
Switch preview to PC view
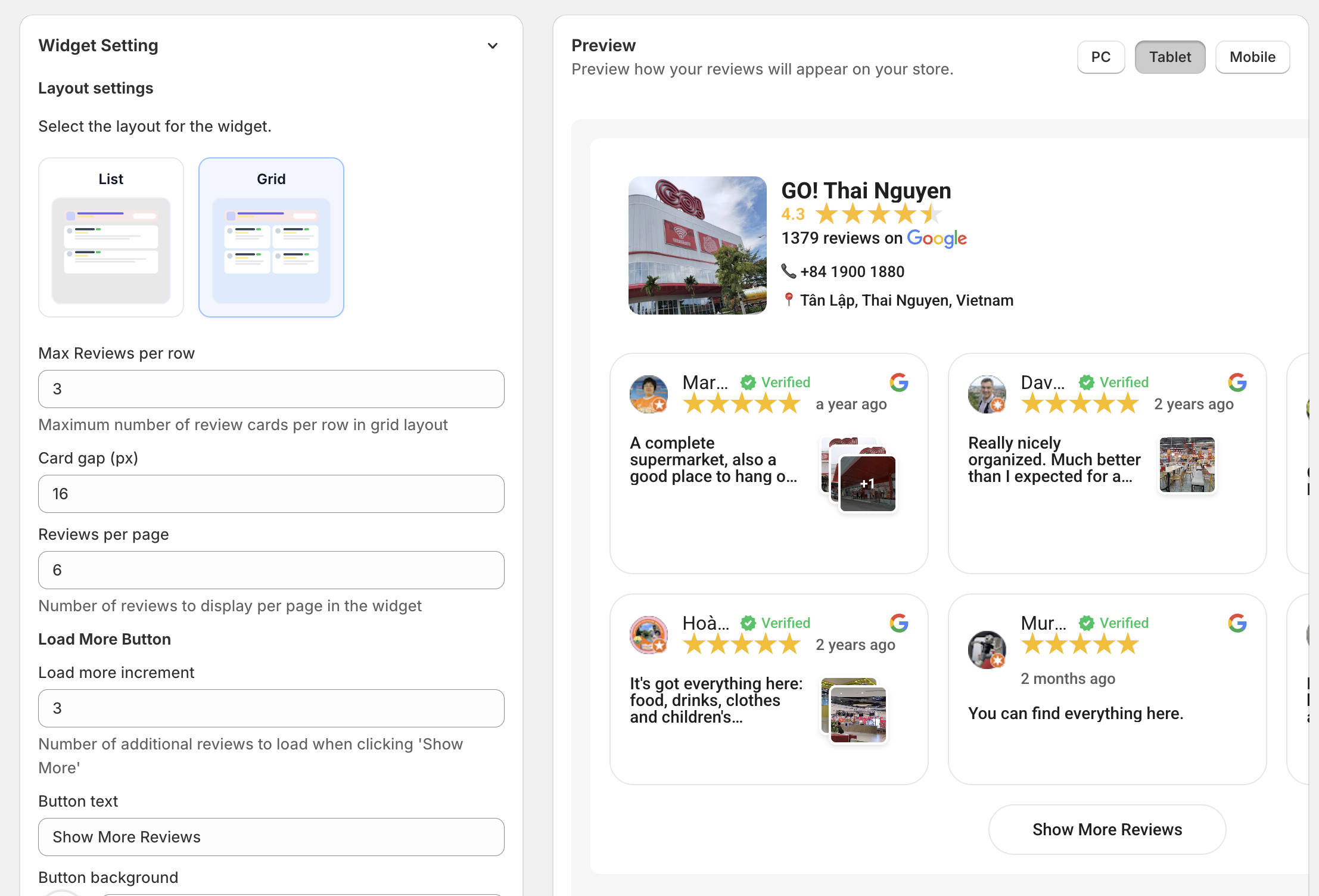(1100, 57)
